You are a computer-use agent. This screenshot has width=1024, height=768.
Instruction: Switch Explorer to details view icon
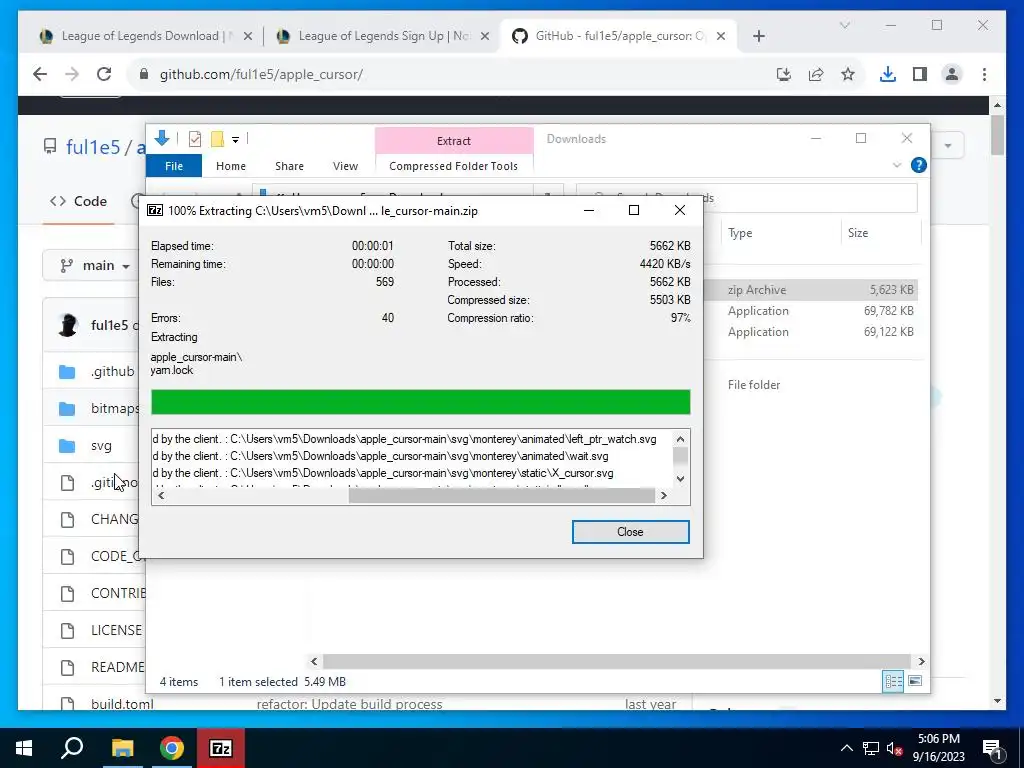[893, 681]
